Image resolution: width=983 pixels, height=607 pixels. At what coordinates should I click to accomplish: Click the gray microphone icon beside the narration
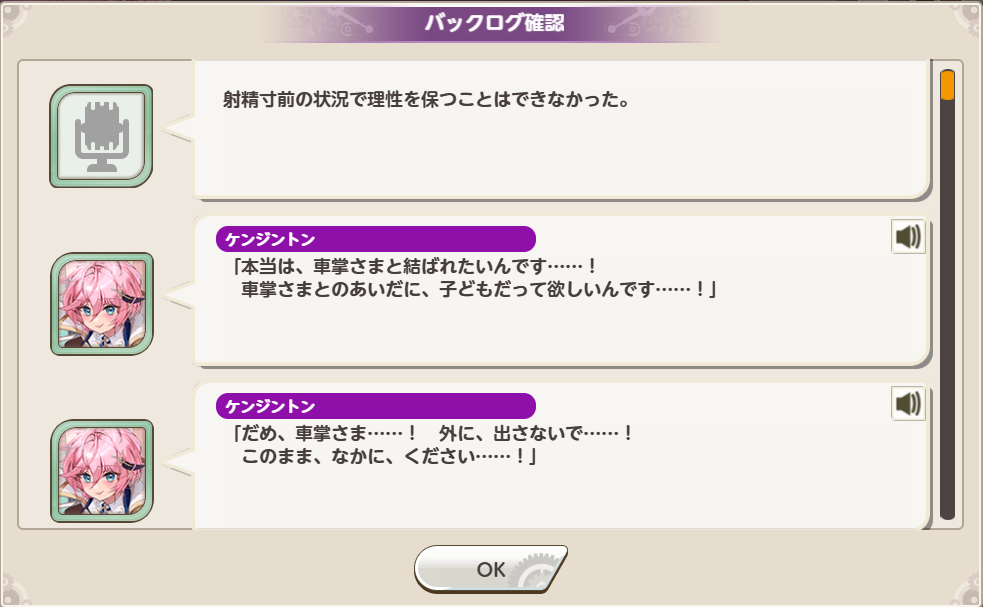pos(101,136)
